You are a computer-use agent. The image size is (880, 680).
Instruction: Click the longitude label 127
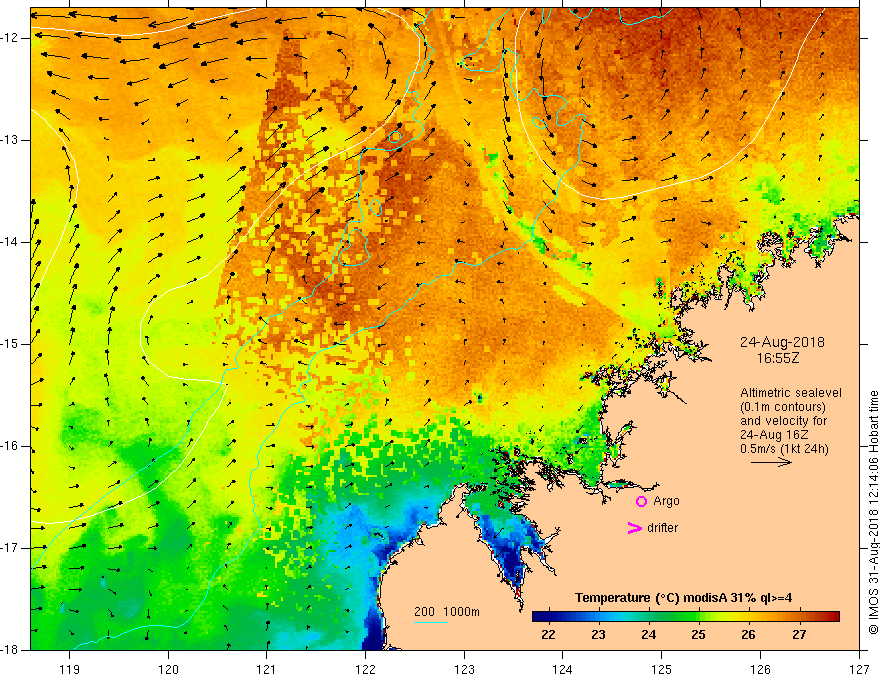coord(859,669)
